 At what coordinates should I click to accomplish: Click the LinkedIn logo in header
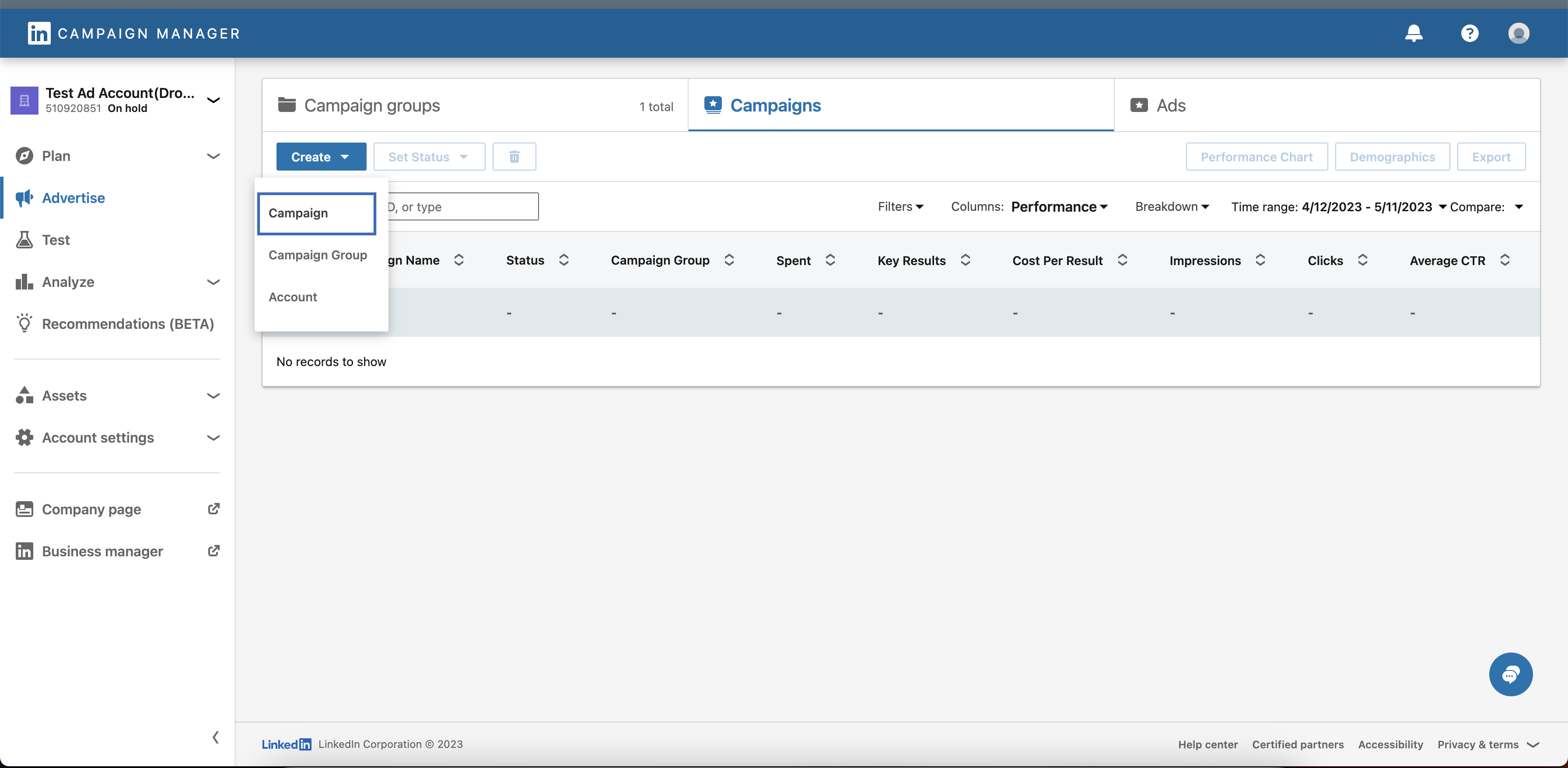39,33
